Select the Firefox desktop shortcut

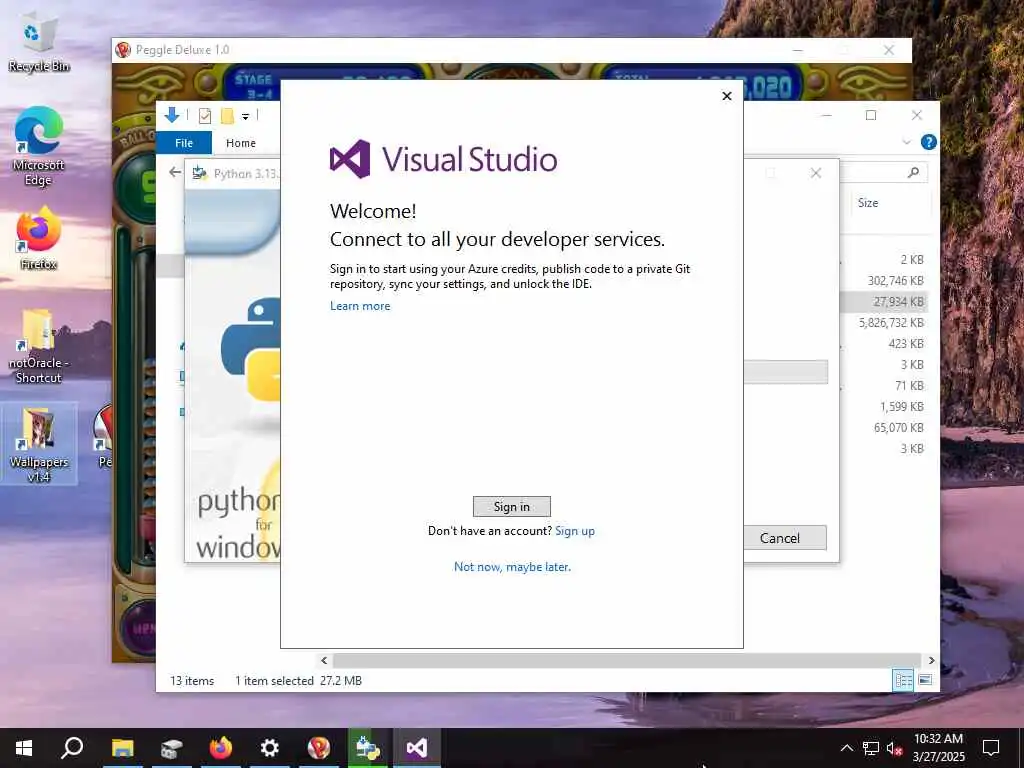39,238
